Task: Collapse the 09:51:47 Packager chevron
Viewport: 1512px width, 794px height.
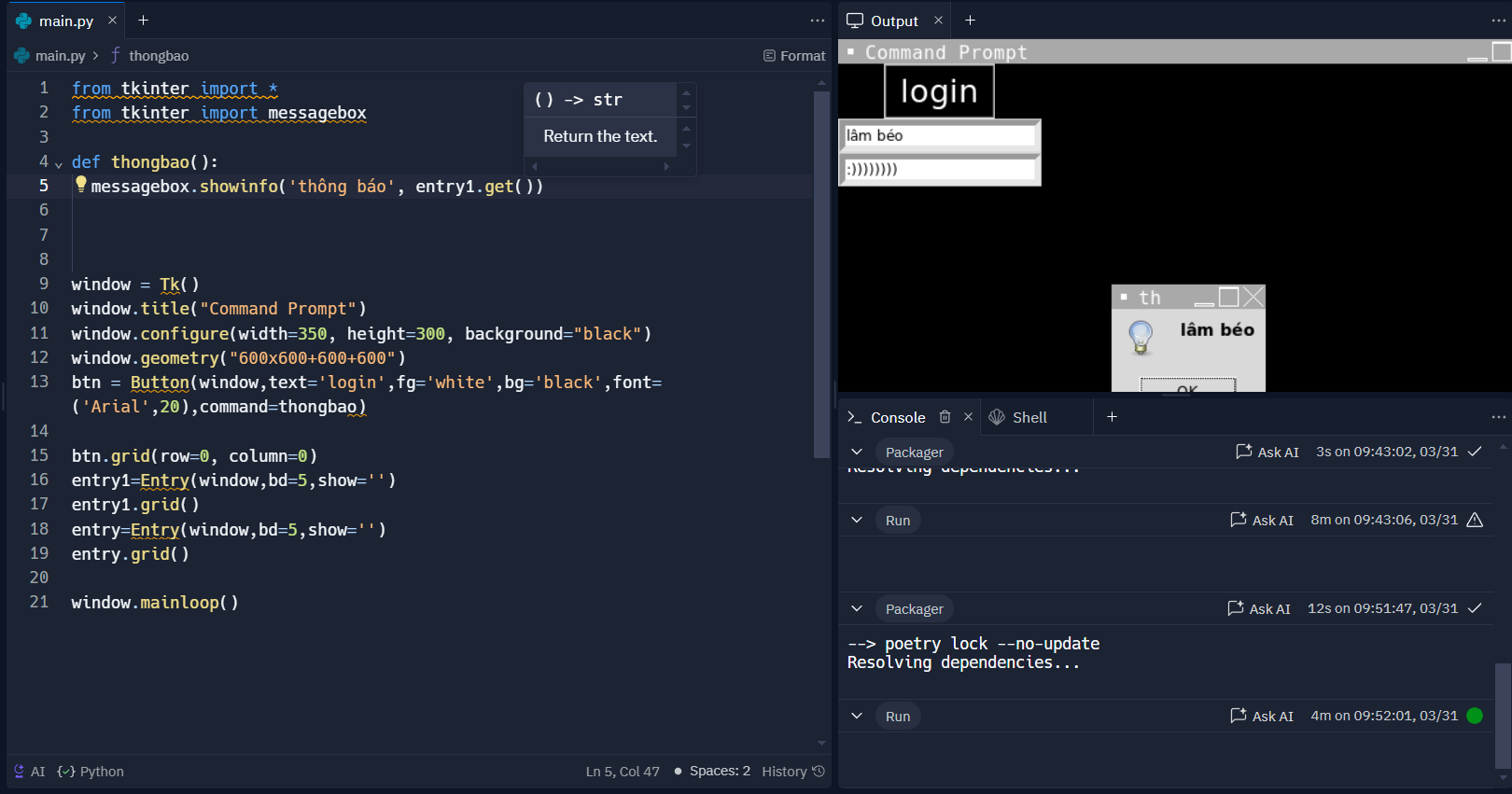Action: (857, 608)
